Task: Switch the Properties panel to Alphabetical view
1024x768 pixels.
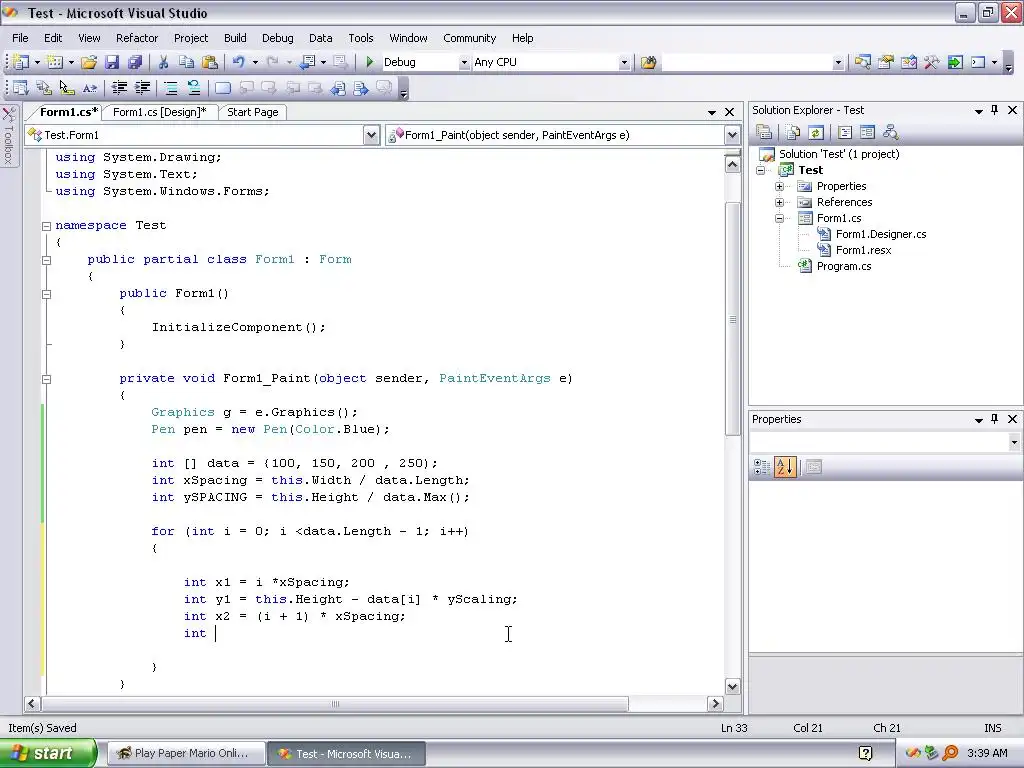Action: 785,467
